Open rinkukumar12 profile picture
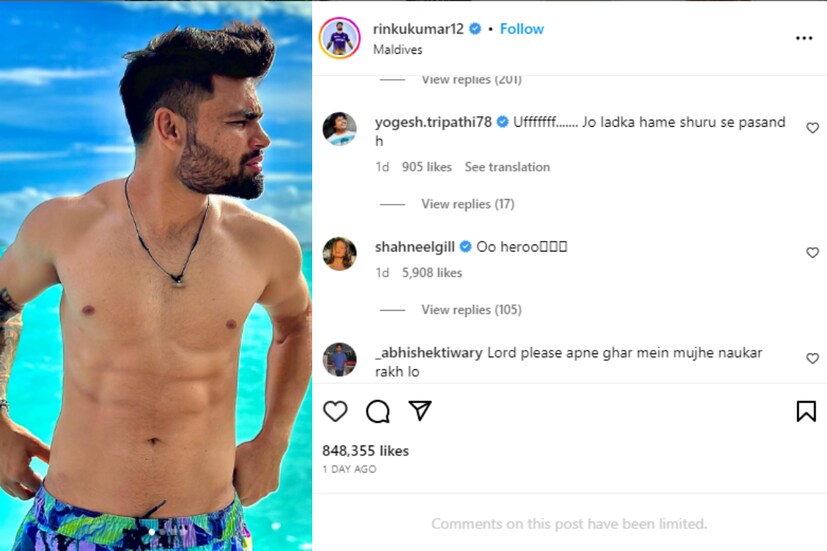The image size is (827, 551). pyautogui.click(x=340, y=38)
